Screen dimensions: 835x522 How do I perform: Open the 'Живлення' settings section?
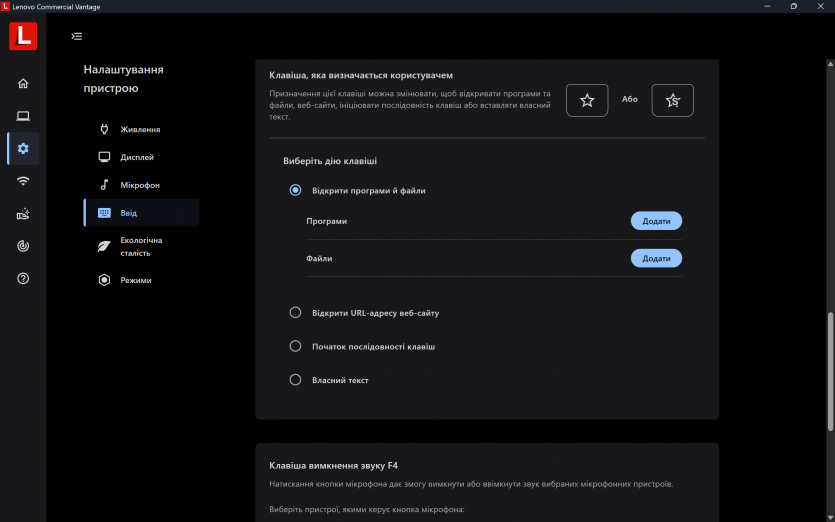click(x=140, y=129)
